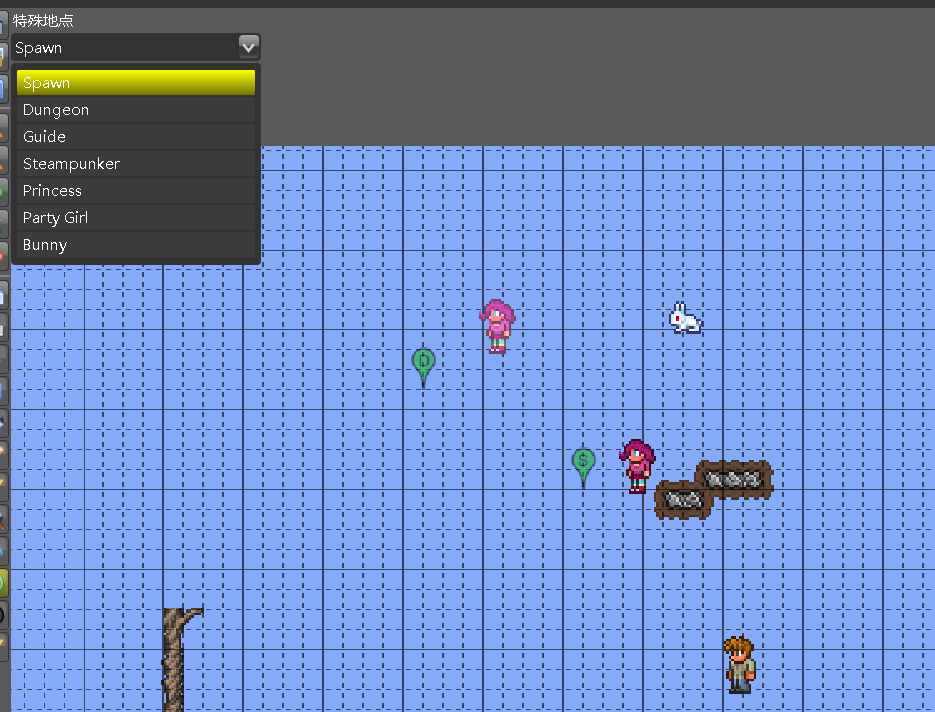Collapse the special location dropdown arrow

tap(249, 46)
